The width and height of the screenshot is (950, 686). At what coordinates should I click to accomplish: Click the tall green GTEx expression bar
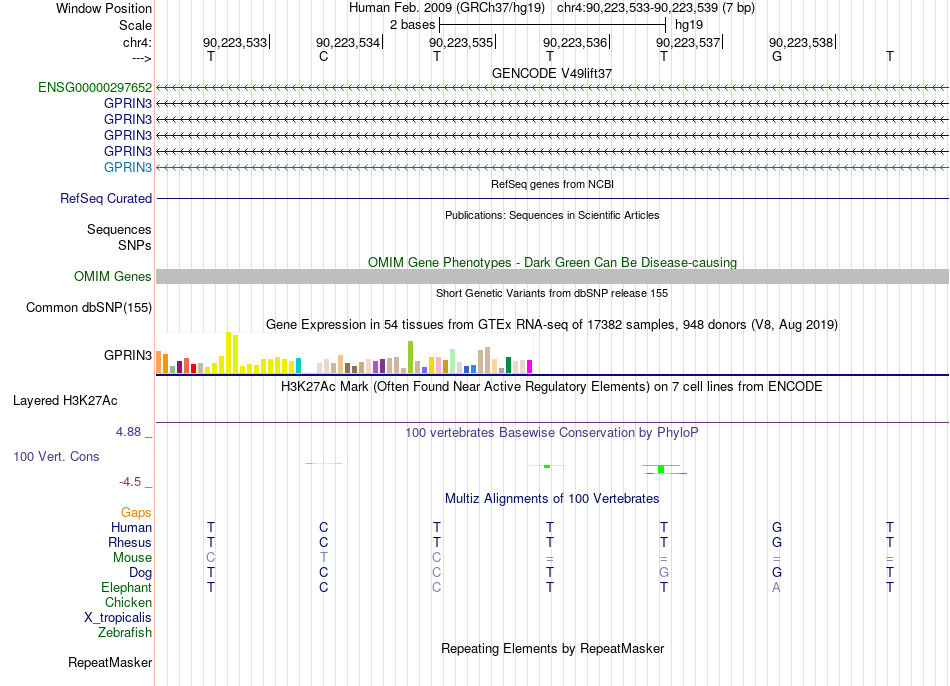click(x=410, y=357)
